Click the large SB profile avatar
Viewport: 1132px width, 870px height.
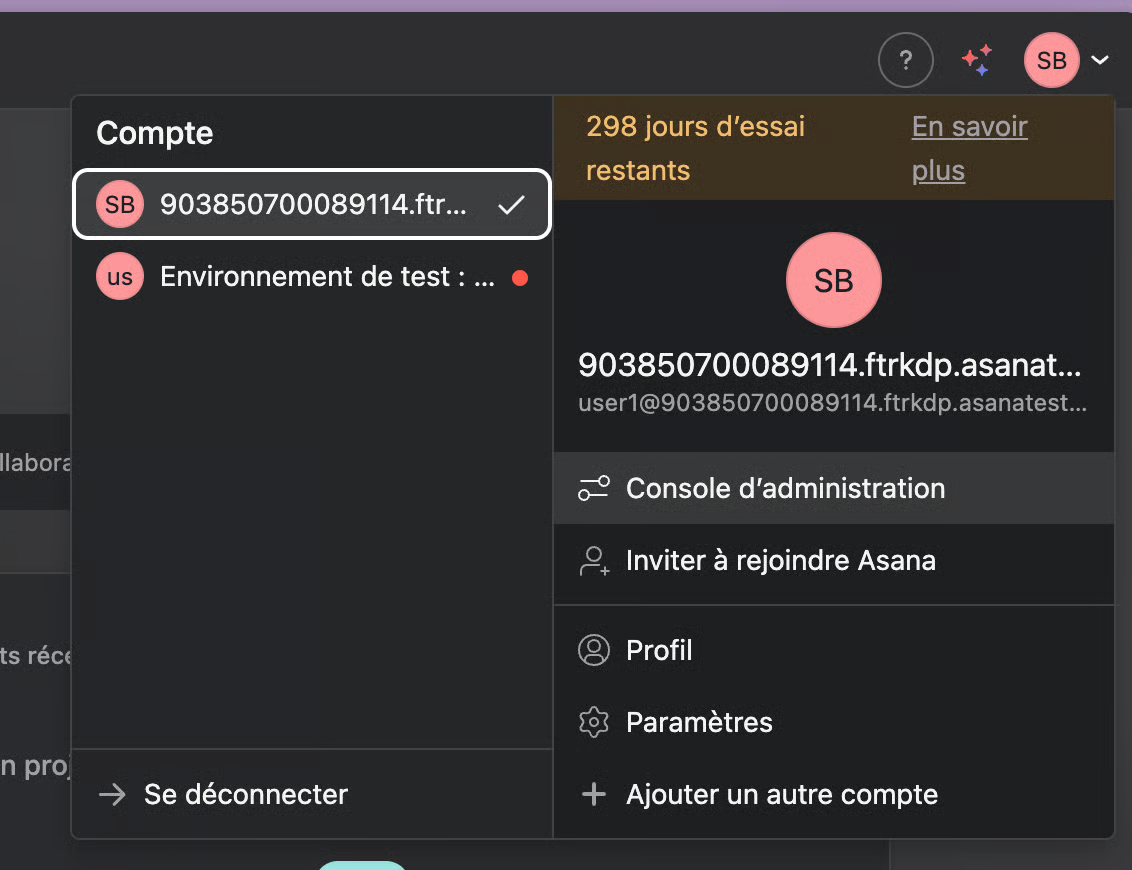(x=833, y=281)
